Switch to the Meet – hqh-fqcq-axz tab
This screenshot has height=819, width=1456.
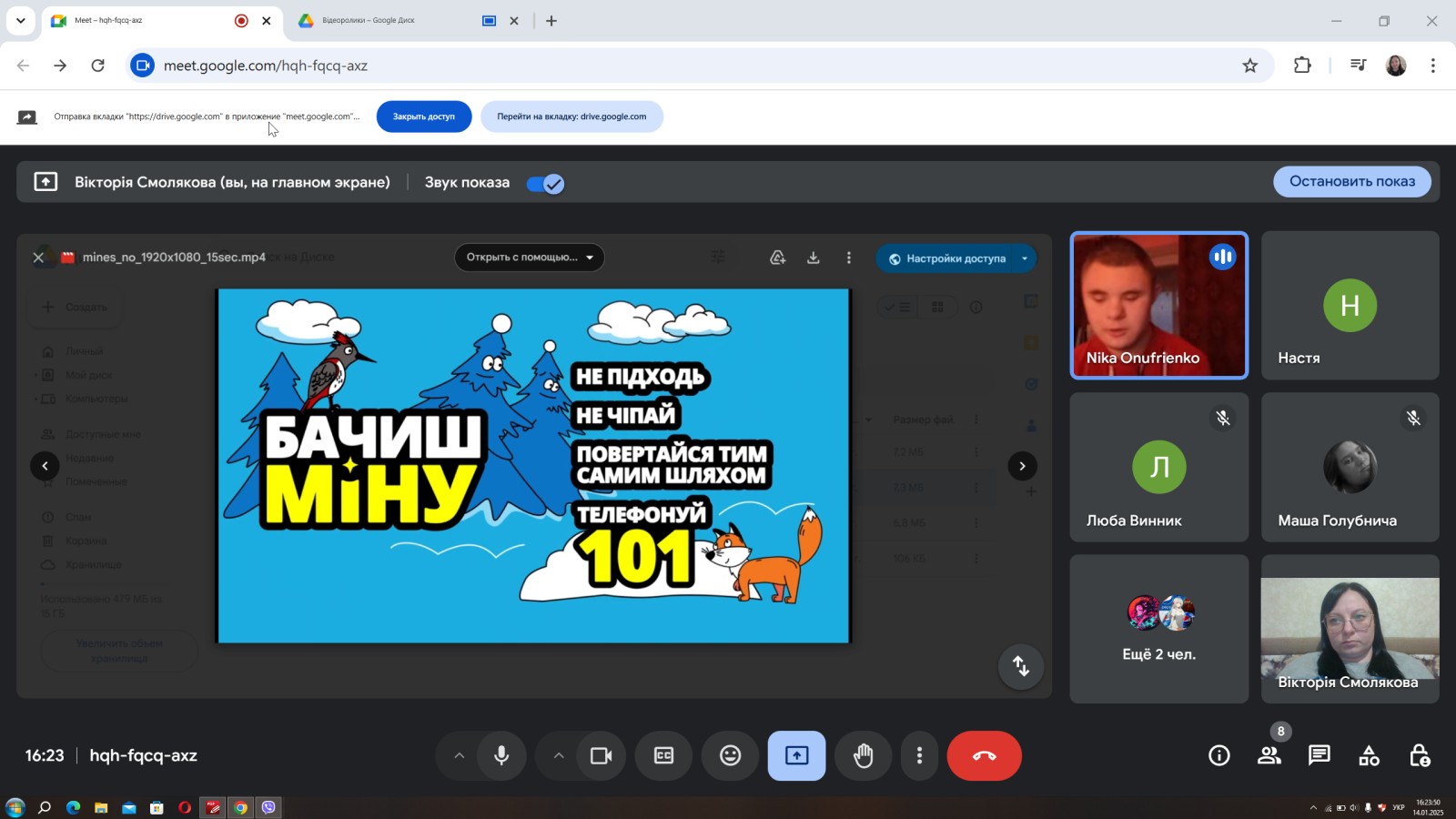tap(164, 20)
